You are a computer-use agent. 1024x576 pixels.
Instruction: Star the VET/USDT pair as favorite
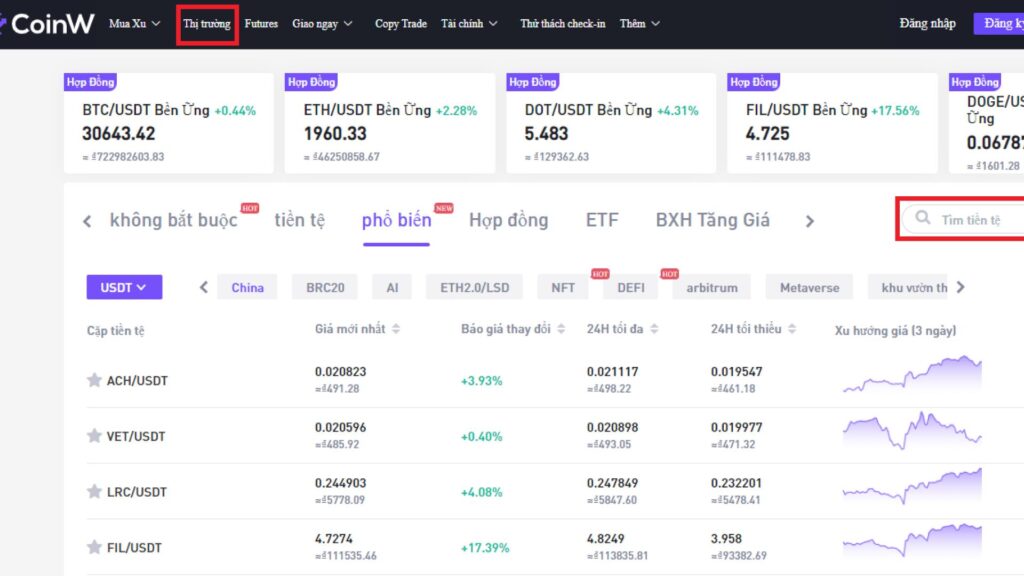point(94,436)
